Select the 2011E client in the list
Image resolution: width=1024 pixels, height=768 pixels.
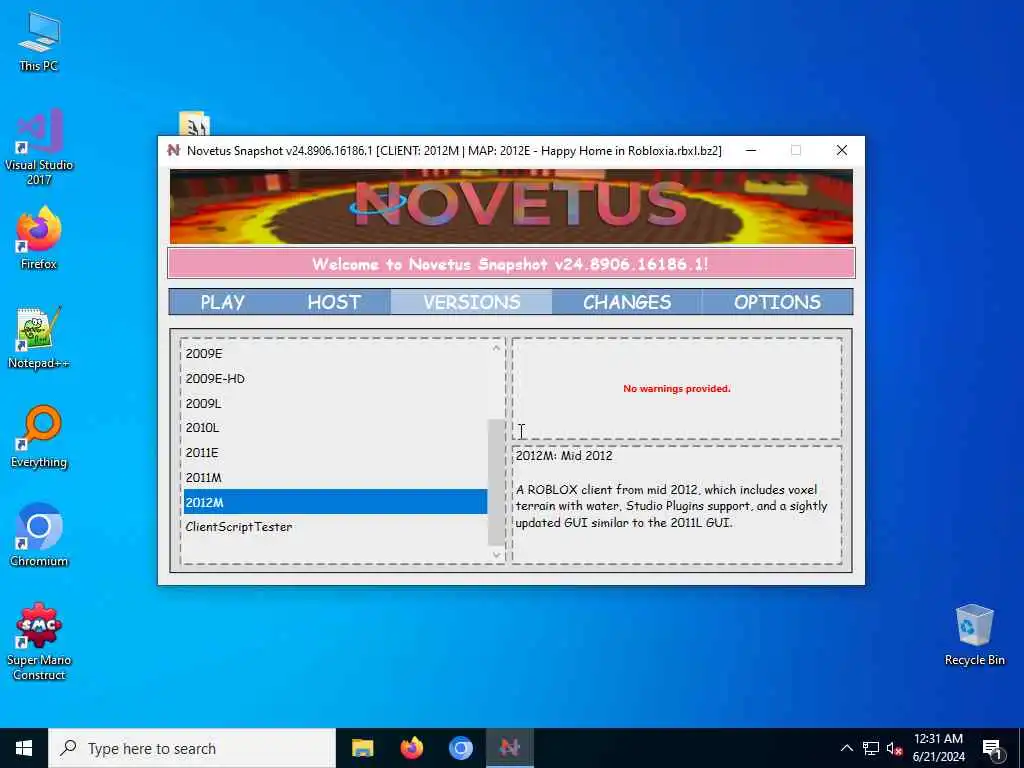[335, 453]
